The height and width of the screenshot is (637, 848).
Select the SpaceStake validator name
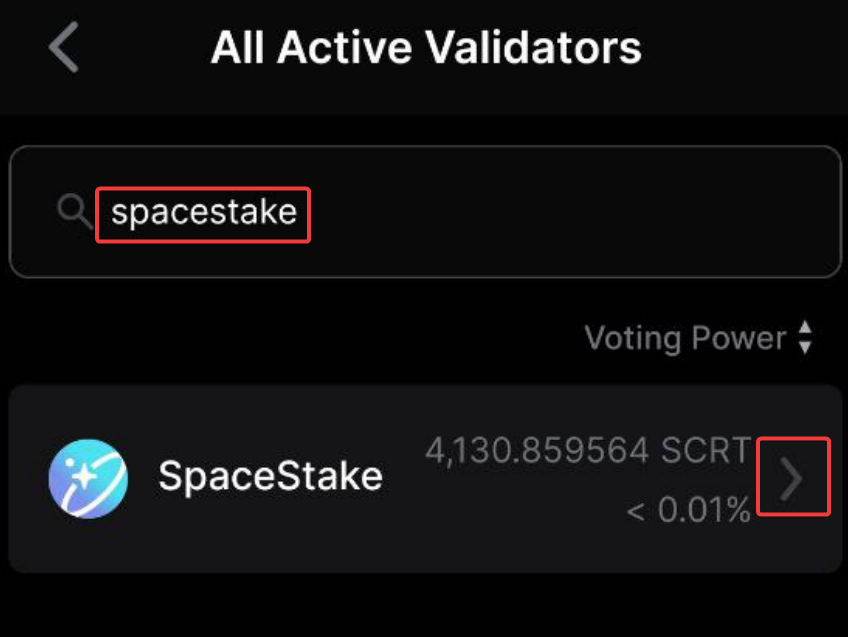[270, 477]
